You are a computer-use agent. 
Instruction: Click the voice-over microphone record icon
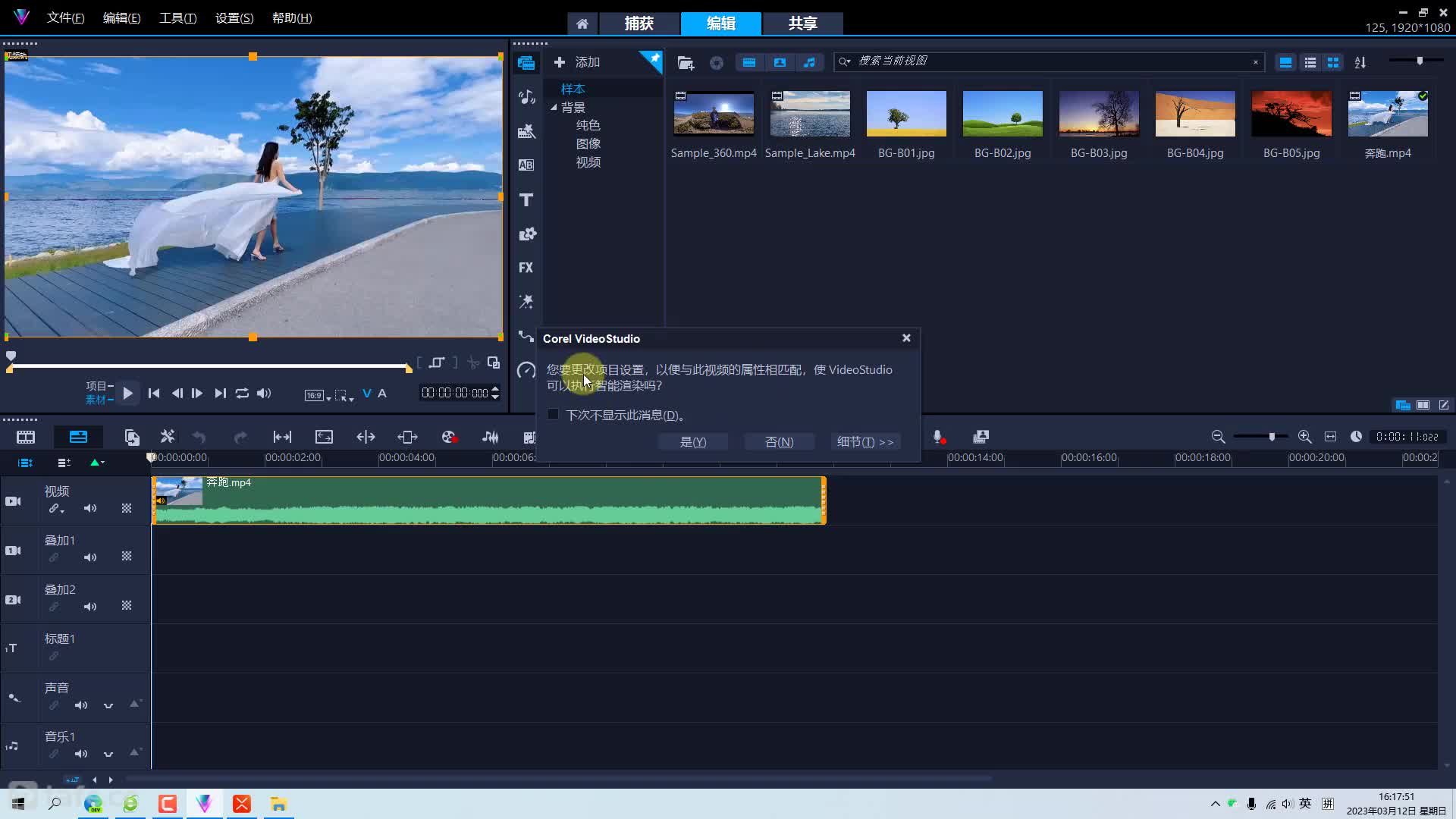(939, 437)
